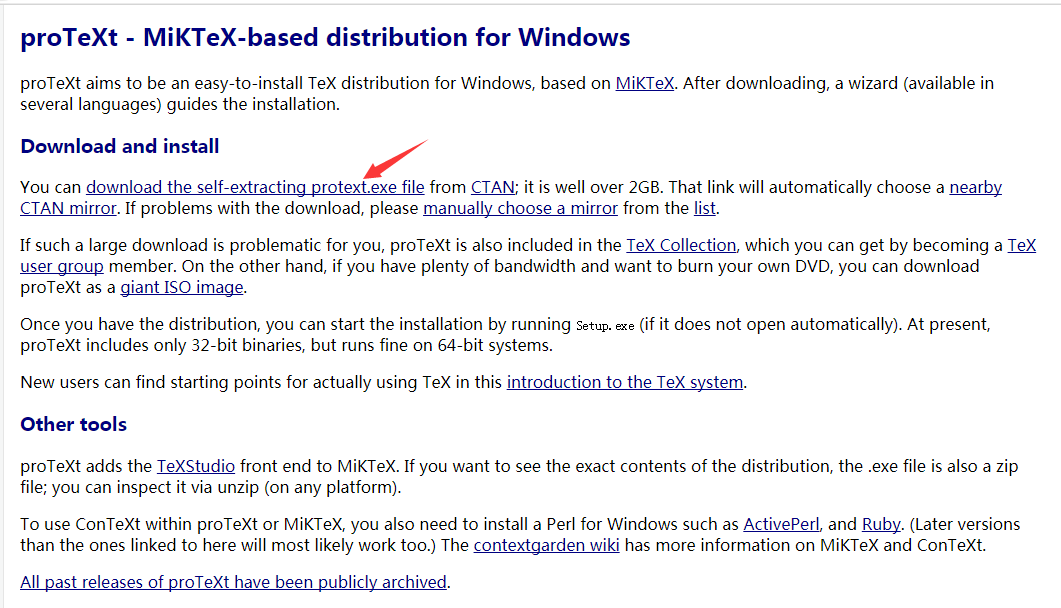Visit the contextgarden wiki

546,544
